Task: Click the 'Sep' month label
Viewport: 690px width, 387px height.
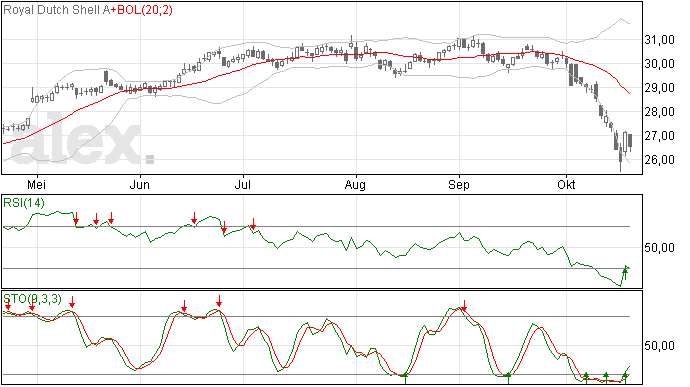Action: tap(459, 185)
